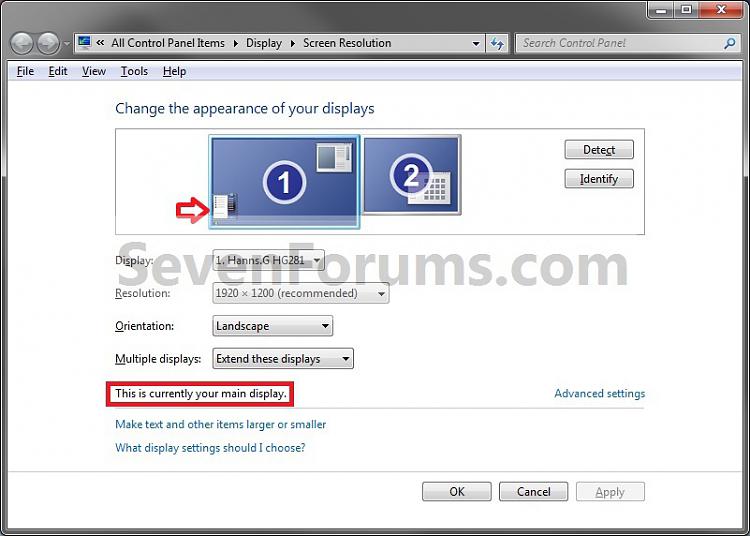Open What display settings should I choose link
750x536 pixels.
pos(210,448)
